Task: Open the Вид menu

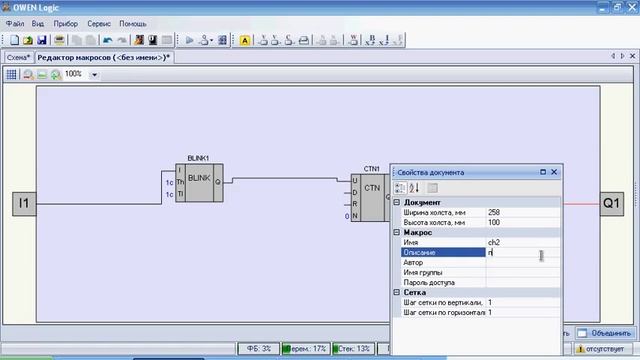Action: point(38,24)
